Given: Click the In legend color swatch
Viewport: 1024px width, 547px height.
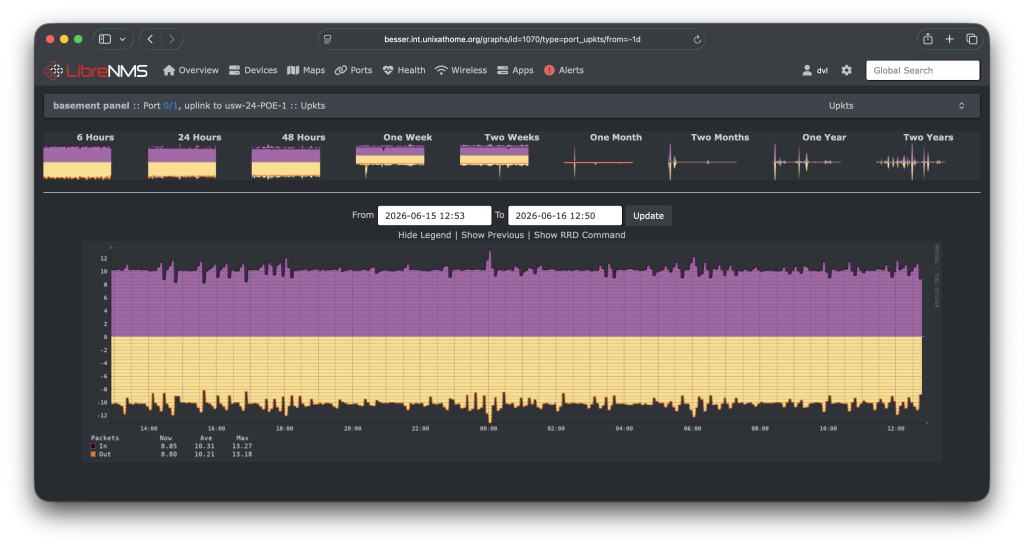Looking at the screenshot, I should 93,446.
